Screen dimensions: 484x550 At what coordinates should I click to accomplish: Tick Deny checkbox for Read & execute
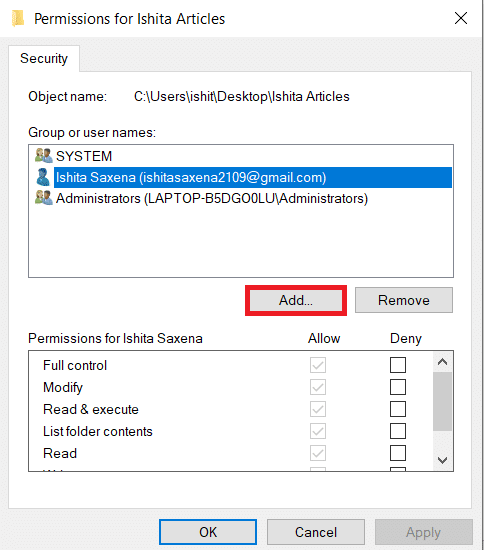tap(398, 409)
